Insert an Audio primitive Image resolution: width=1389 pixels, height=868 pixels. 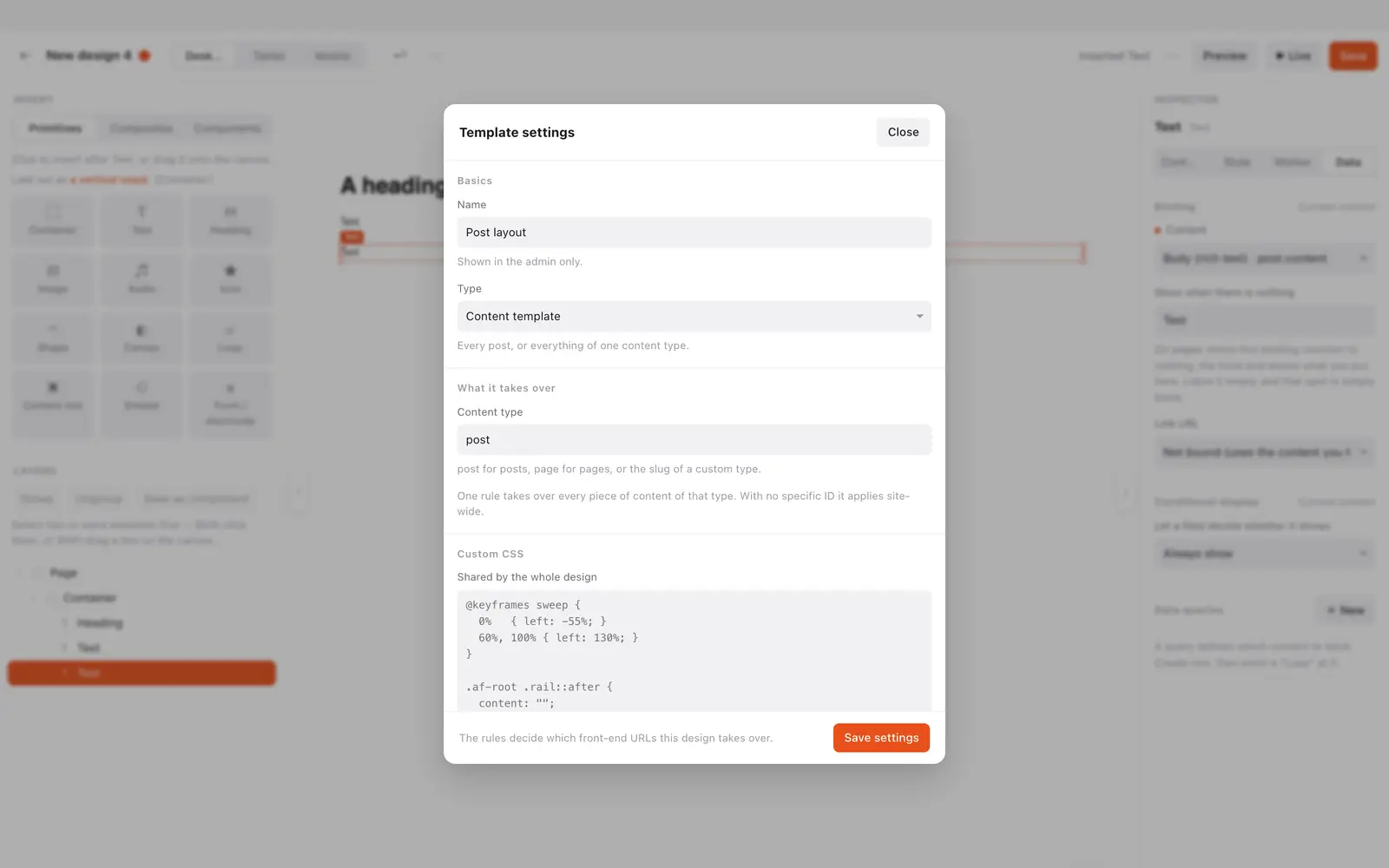point(142,279)
